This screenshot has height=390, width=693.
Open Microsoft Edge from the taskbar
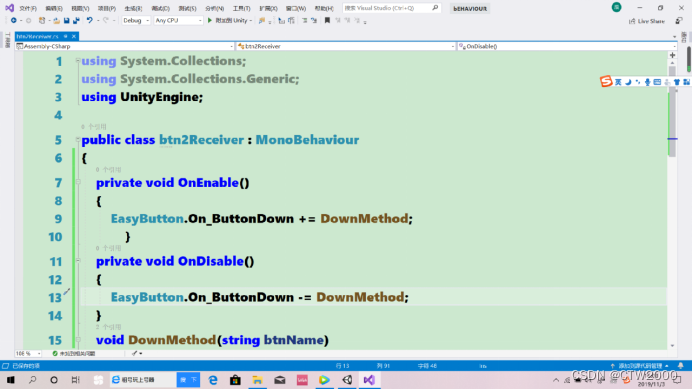point(213,380)
